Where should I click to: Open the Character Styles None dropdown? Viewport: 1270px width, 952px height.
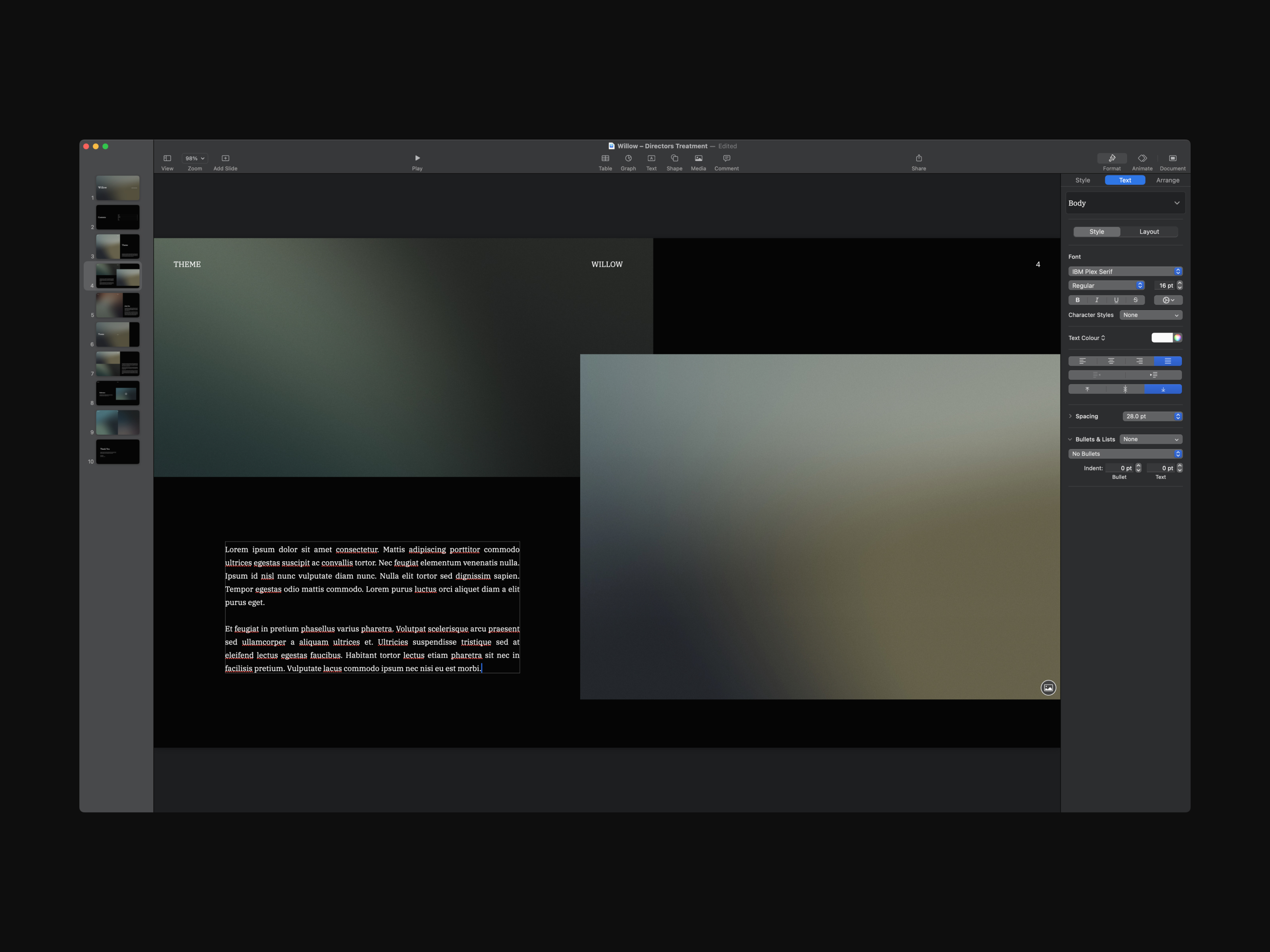(1151, 315)
